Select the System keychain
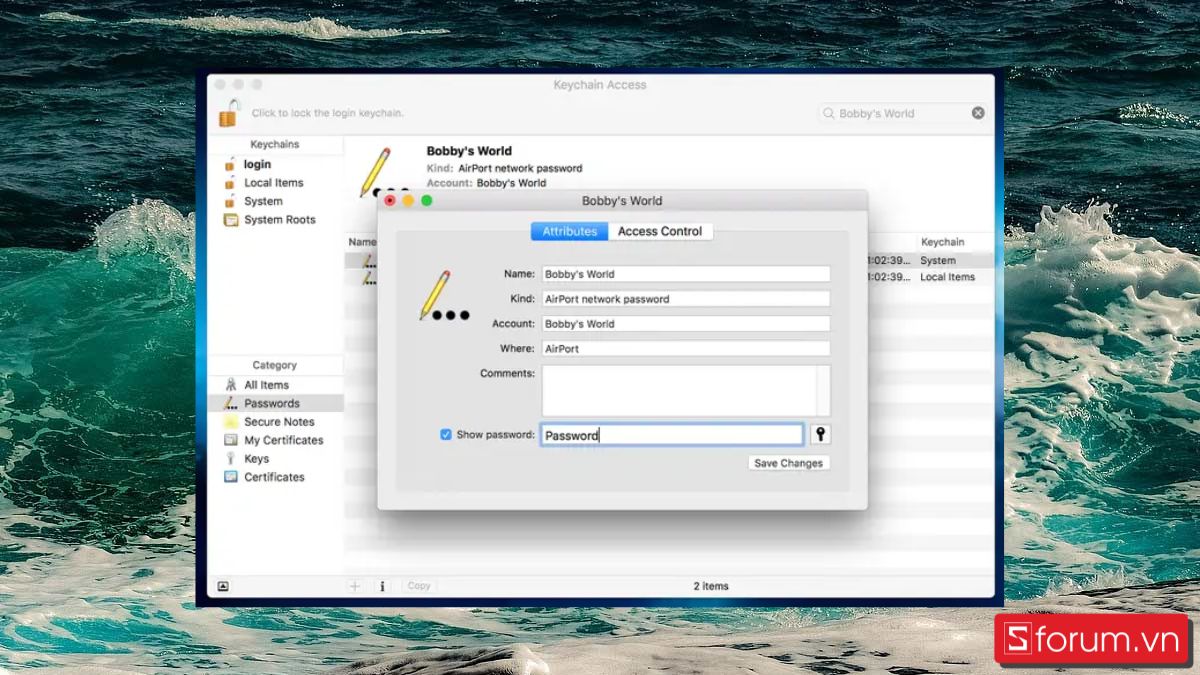1200x675 pixels. point(262,201)
